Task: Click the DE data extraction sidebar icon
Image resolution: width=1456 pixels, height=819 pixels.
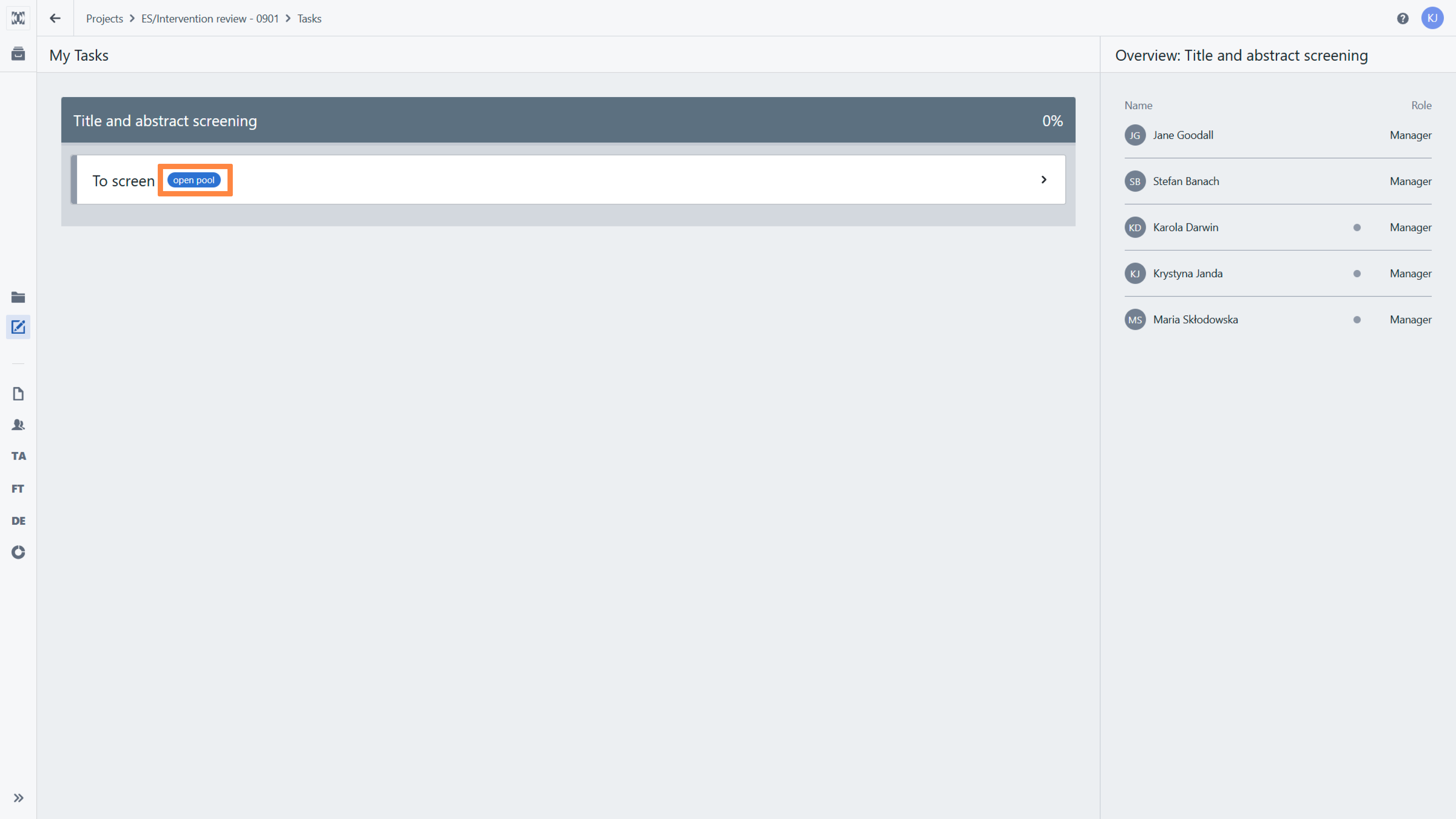Action: coord(17,521)
